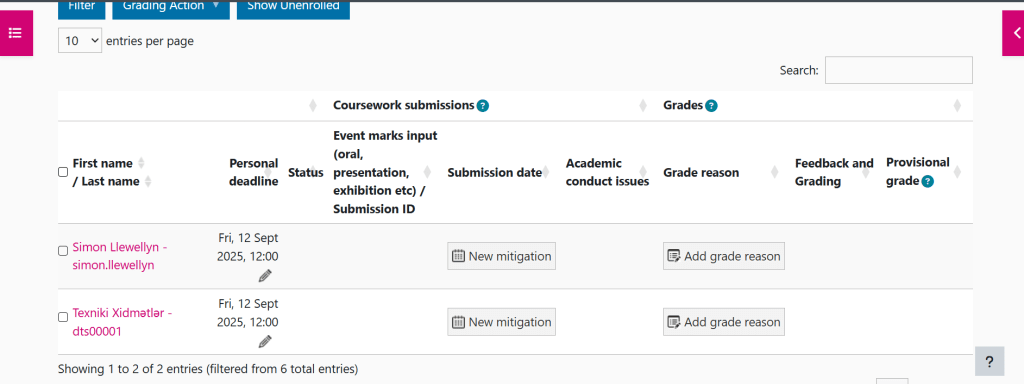Sort the Coursework submissions group header
Screen dimensions: 1024x384
pos(643,105)
